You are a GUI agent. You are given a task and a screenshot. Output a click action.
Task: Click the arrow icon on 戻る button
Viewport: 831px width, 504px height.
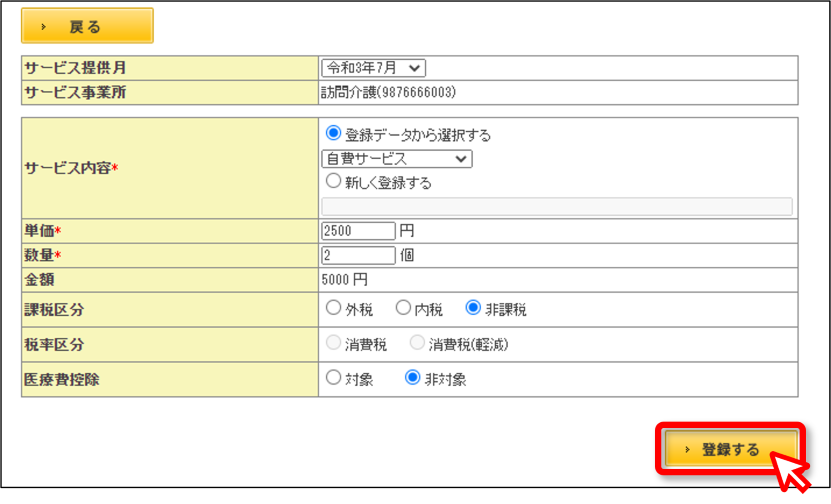click(x=43, y=26)
